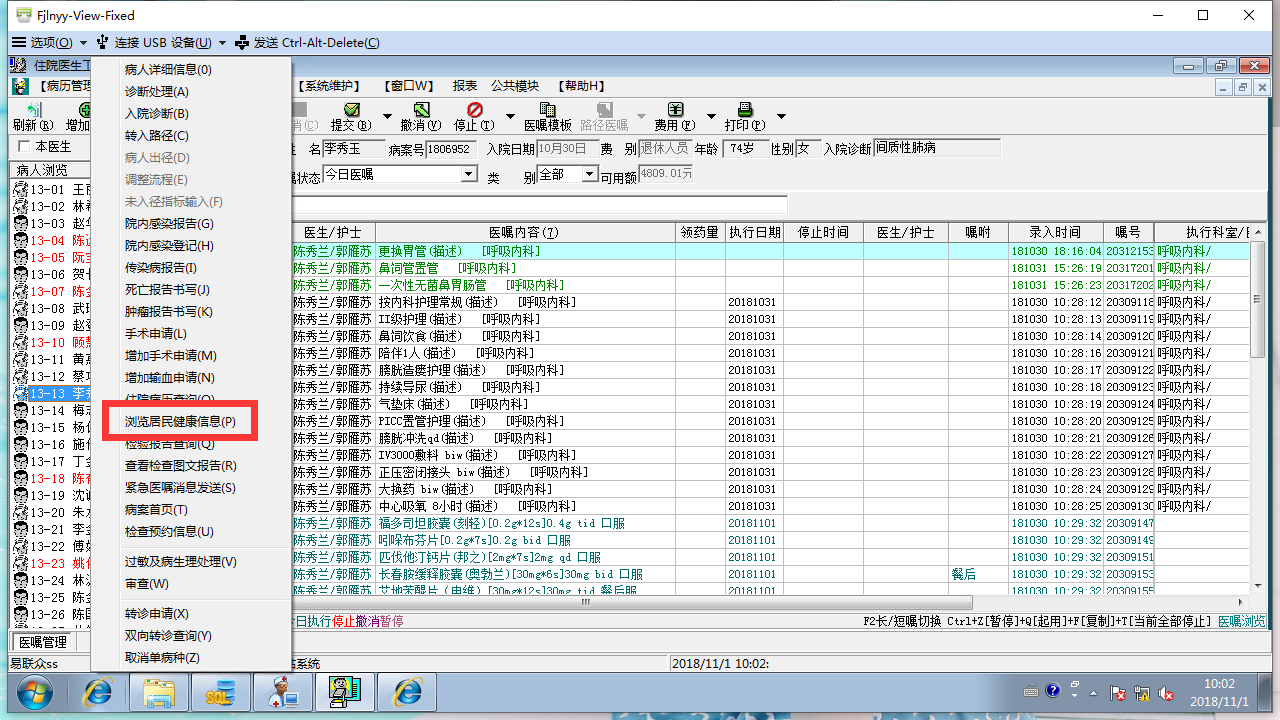This screenshot has width=1280, height=720.
Task: Click the muted volume tray icon
Action: [x=1166, y=692]
